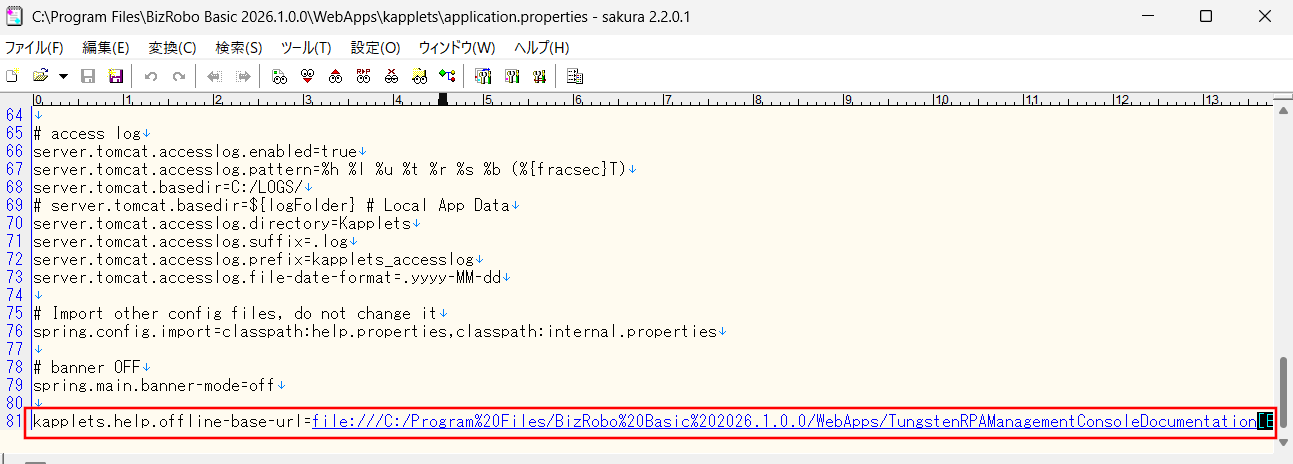Open Search with the binoculars icon
Viewport: 1293px width, 464px height.
click(280, 76)
